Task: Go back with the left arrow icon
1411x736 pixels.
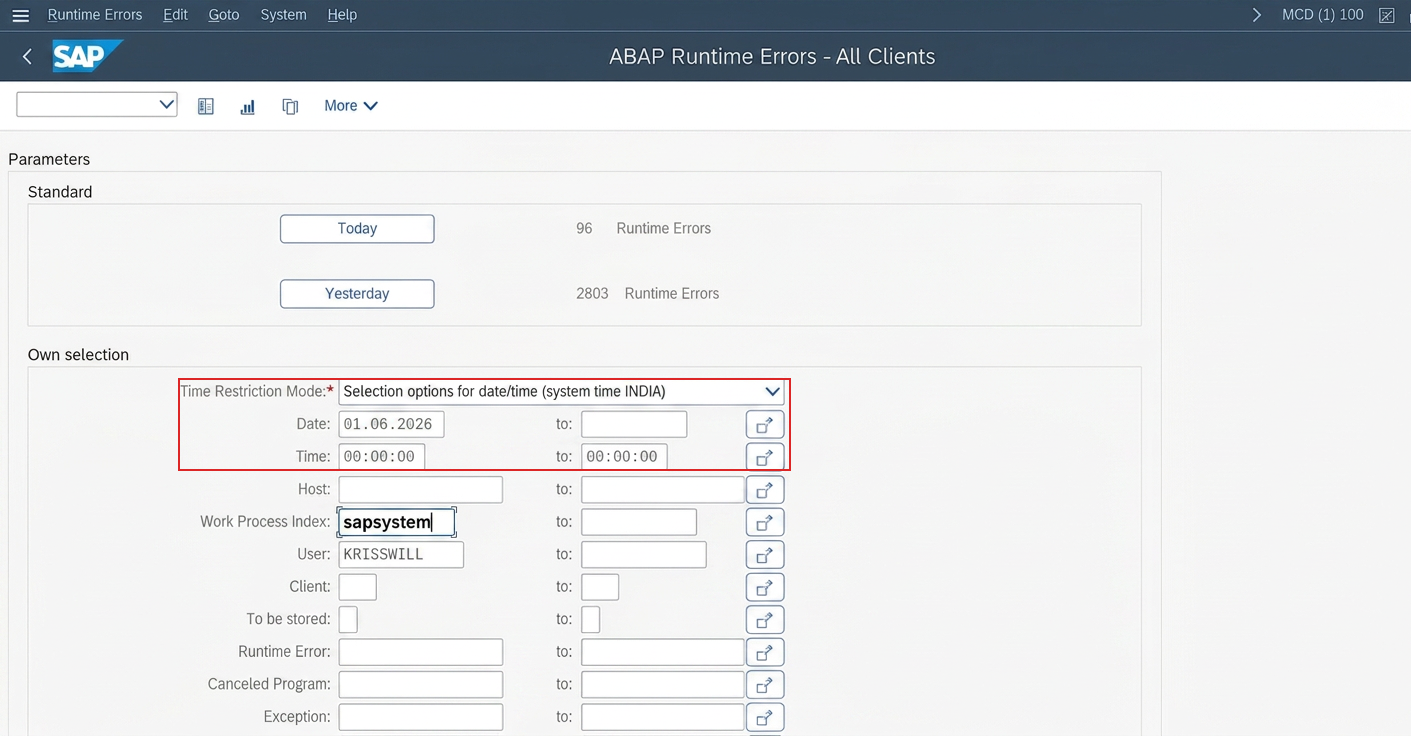Action: (27, 57)
